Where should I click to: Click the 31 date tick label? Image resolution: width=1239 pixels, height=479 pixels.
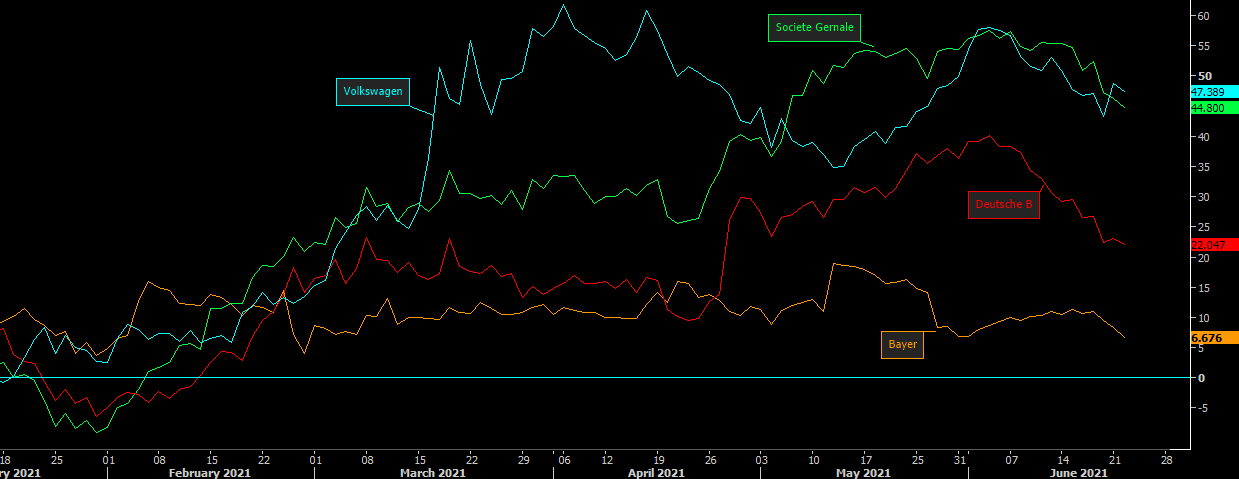959,460
